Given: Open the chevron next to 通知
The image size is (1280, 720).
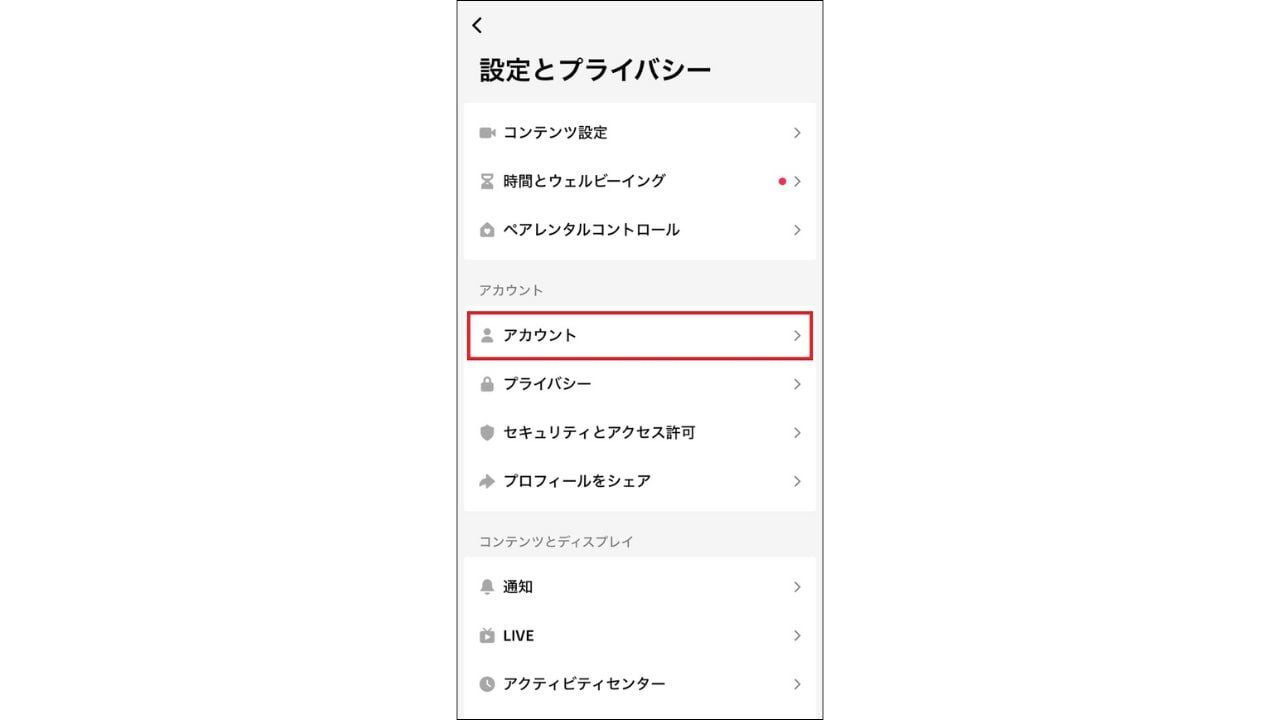Looking at the screenshot, I should [796, 587].
